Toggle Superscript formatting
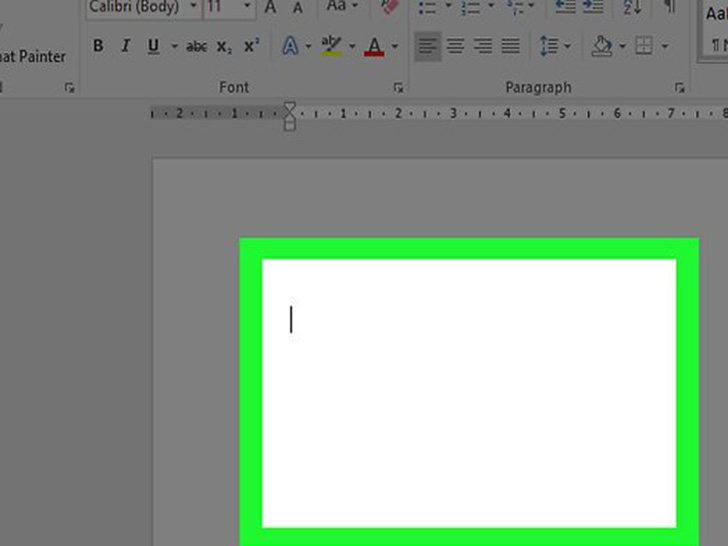The height and width of the screenshot is (546, 728). click(x=252, y=46)
